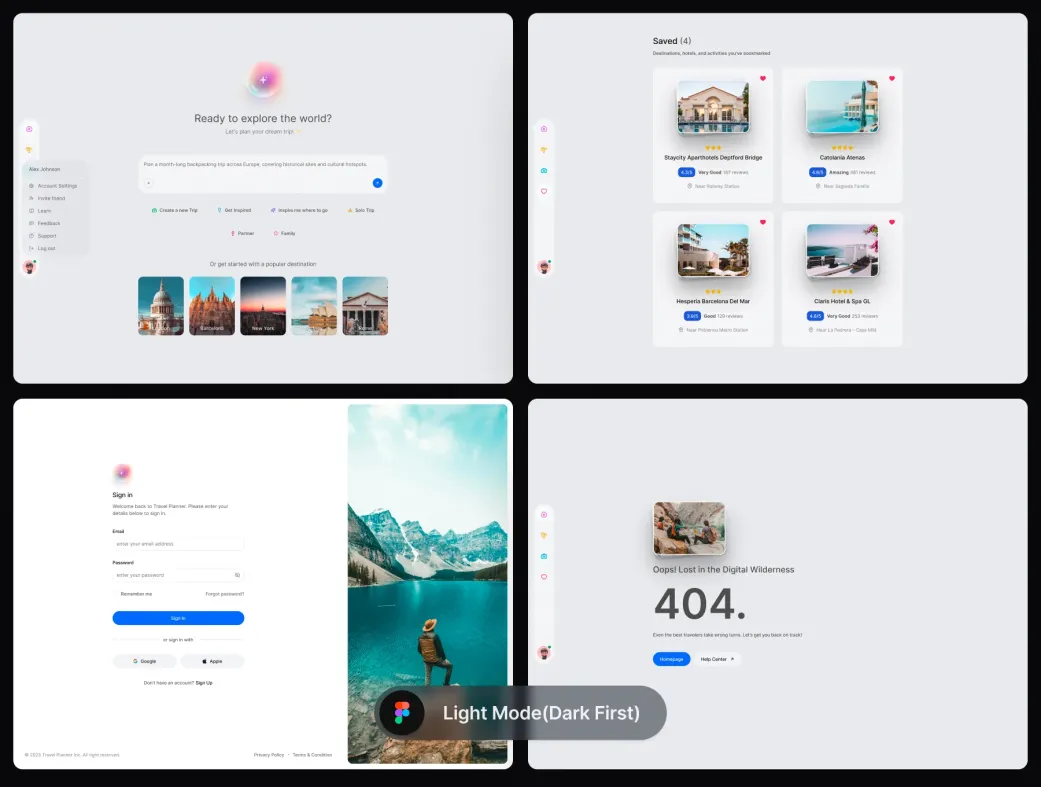Select the New York destination thumbnail
This screenshot has height=787, width=1041.
coord(263,306)
